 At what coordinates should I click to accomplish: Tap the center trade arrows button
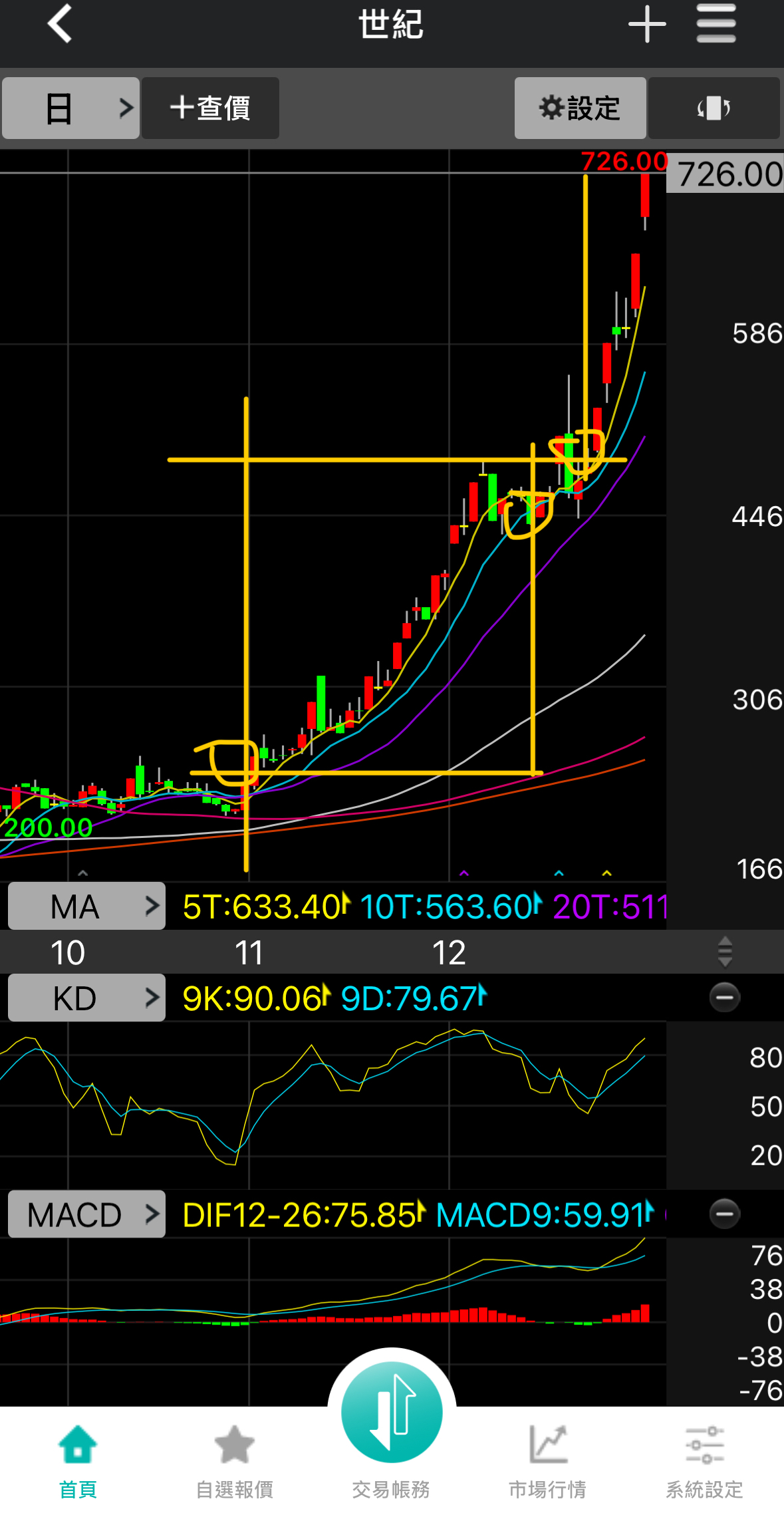[392, 1411]
